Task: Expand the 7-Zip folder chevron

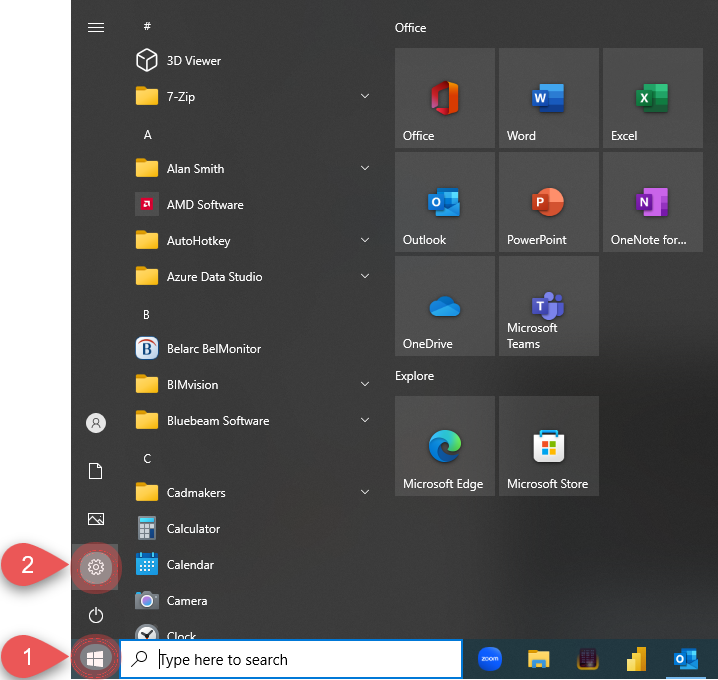Action: click(x=365, y=96)
